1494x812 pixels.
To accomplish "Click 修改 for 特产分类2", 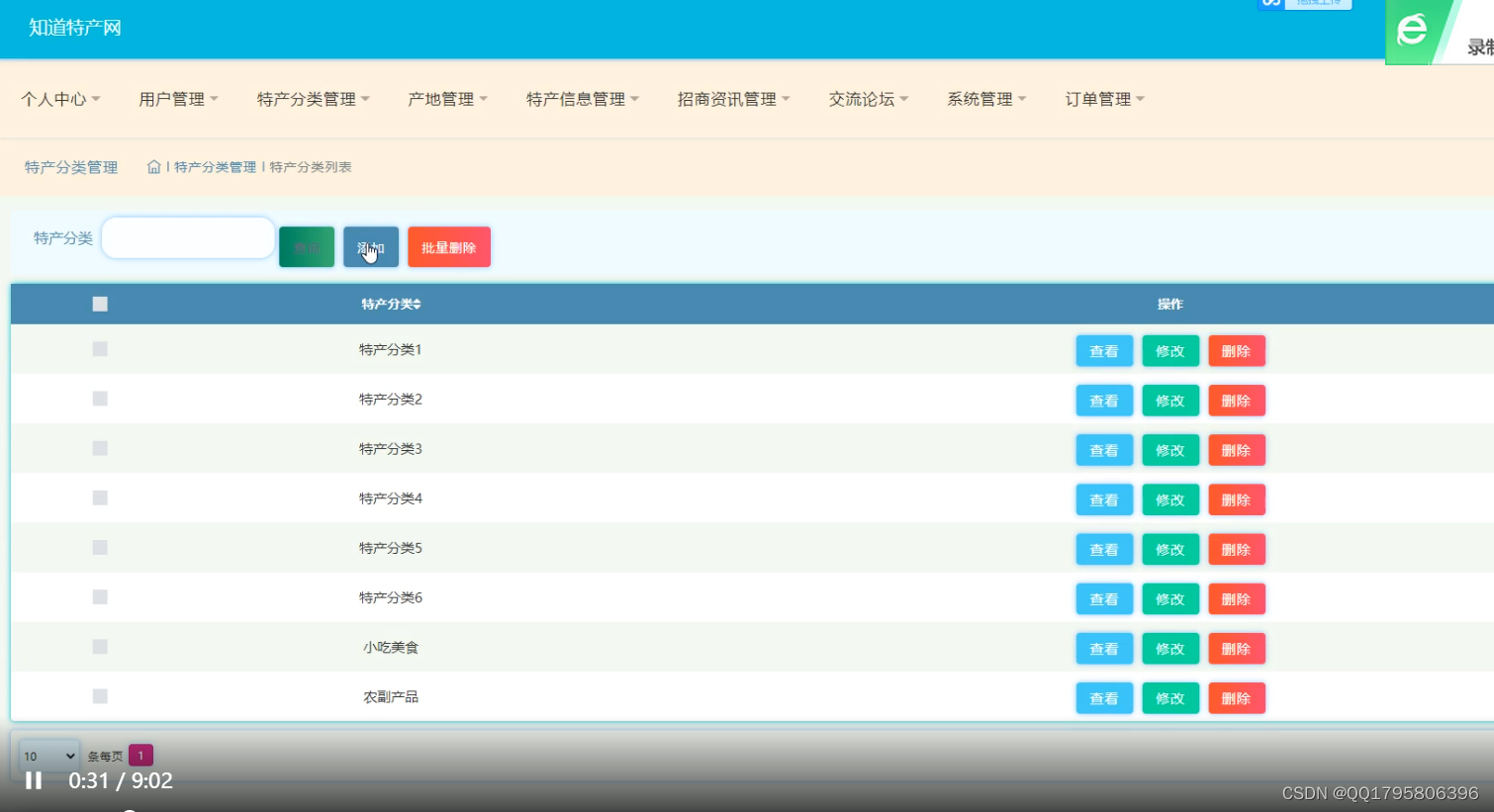I will [1170, 401].
